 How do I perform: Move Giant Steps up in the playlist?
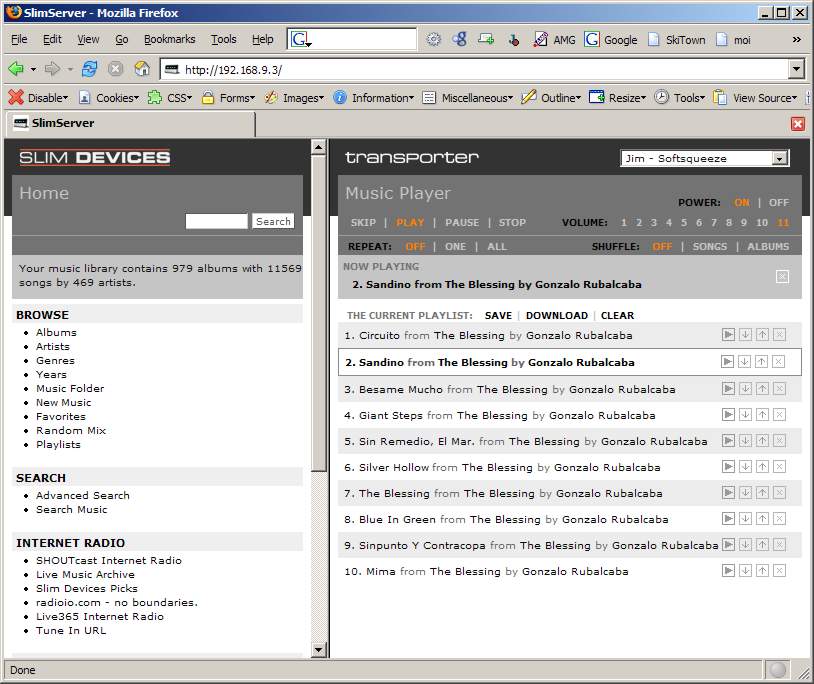click(762, 415)
